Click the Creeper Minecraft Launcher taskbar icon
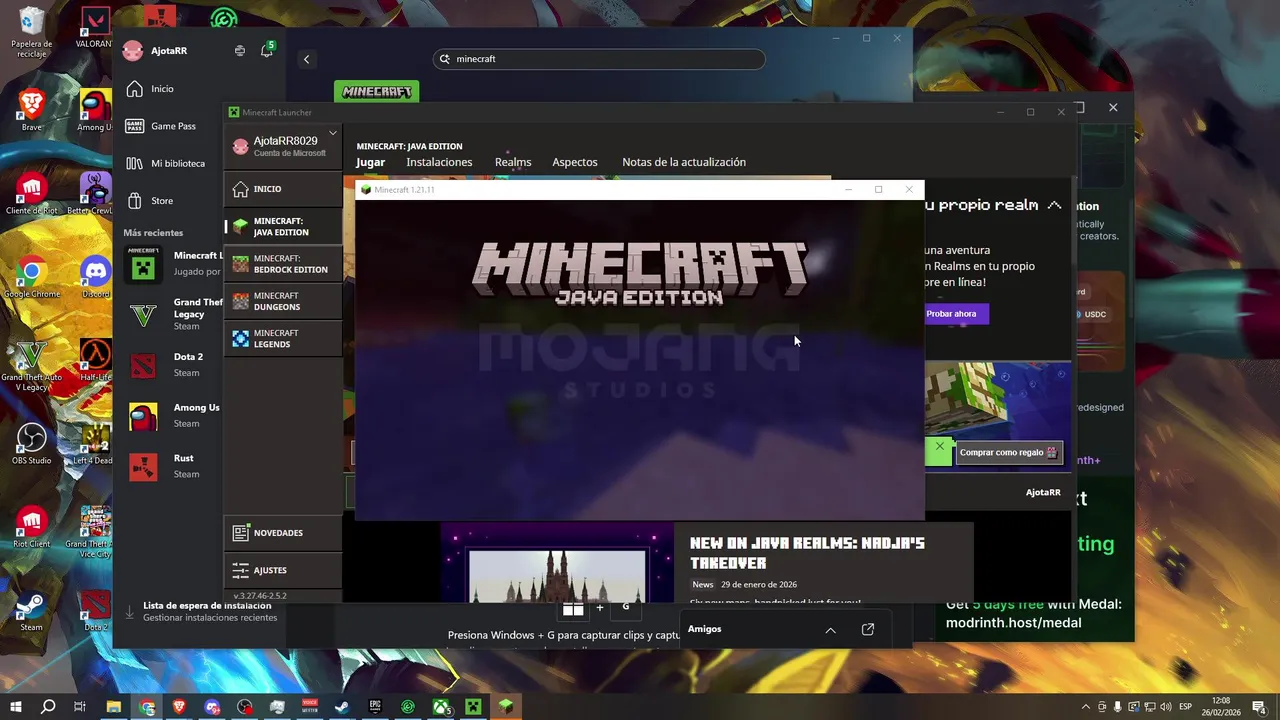The height and width of the screenshot is (720, 1280). 473,707
